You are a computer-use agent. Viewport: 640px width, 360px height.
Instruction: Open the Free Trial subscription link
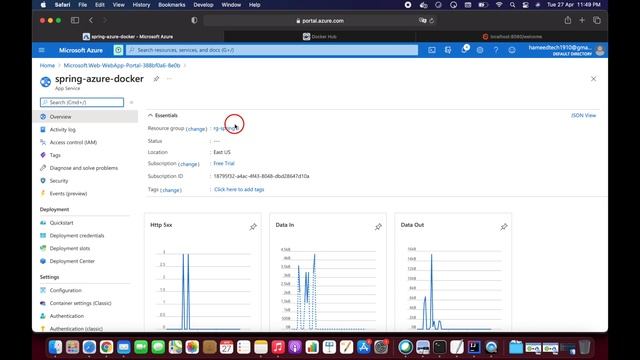(x=224, y=163)
